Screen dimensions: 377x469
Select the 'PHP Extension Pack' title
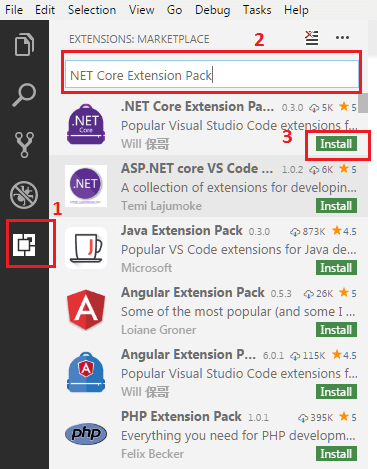(181, 417)
